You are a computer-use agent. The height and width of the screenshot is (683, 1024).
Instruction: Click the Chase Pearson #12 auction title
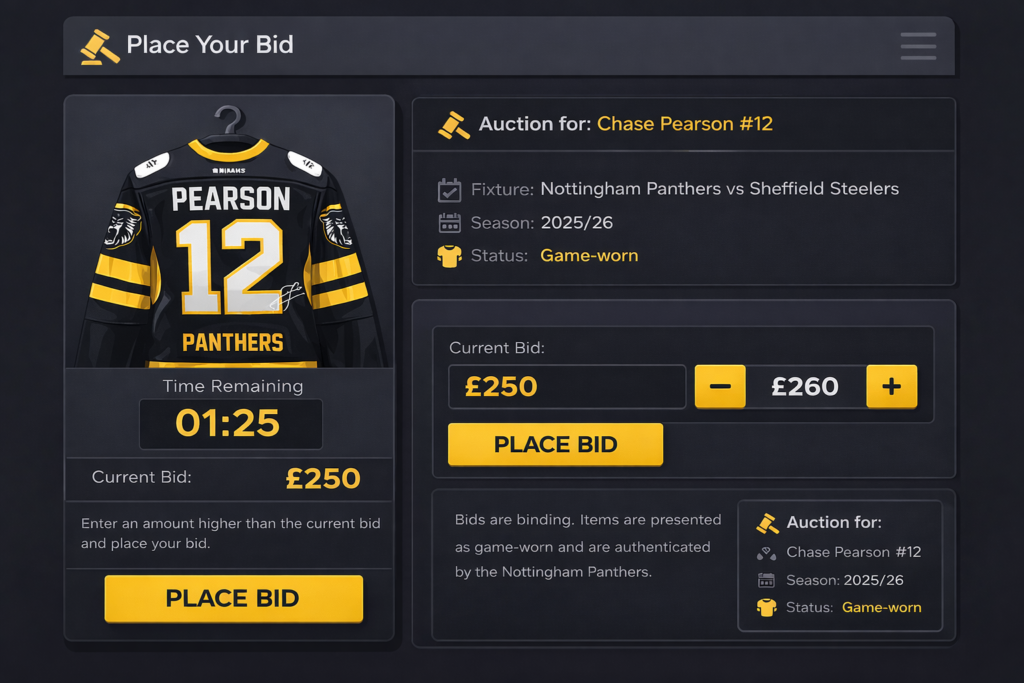[685, 124]
